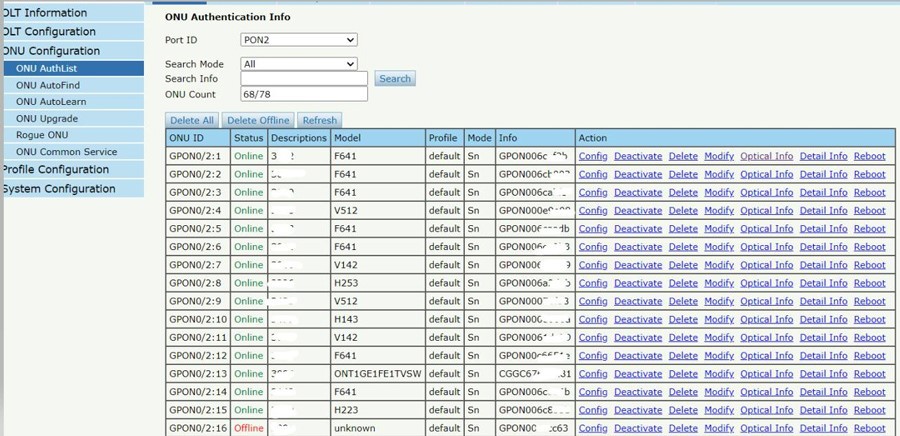Click the Delete link for GPON0/2:3

[x=683, y=192]
